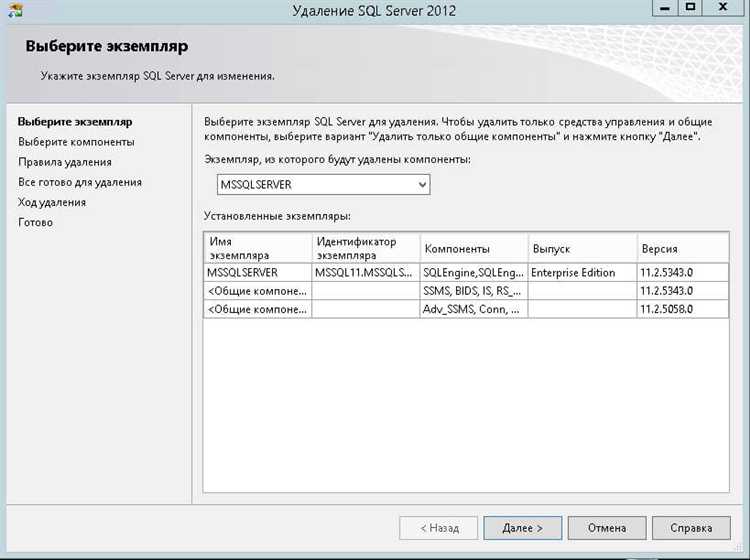Screen dimensions: 750x560
Task: Close the SQL Server removal window
Action: click(x=723, y=8)
